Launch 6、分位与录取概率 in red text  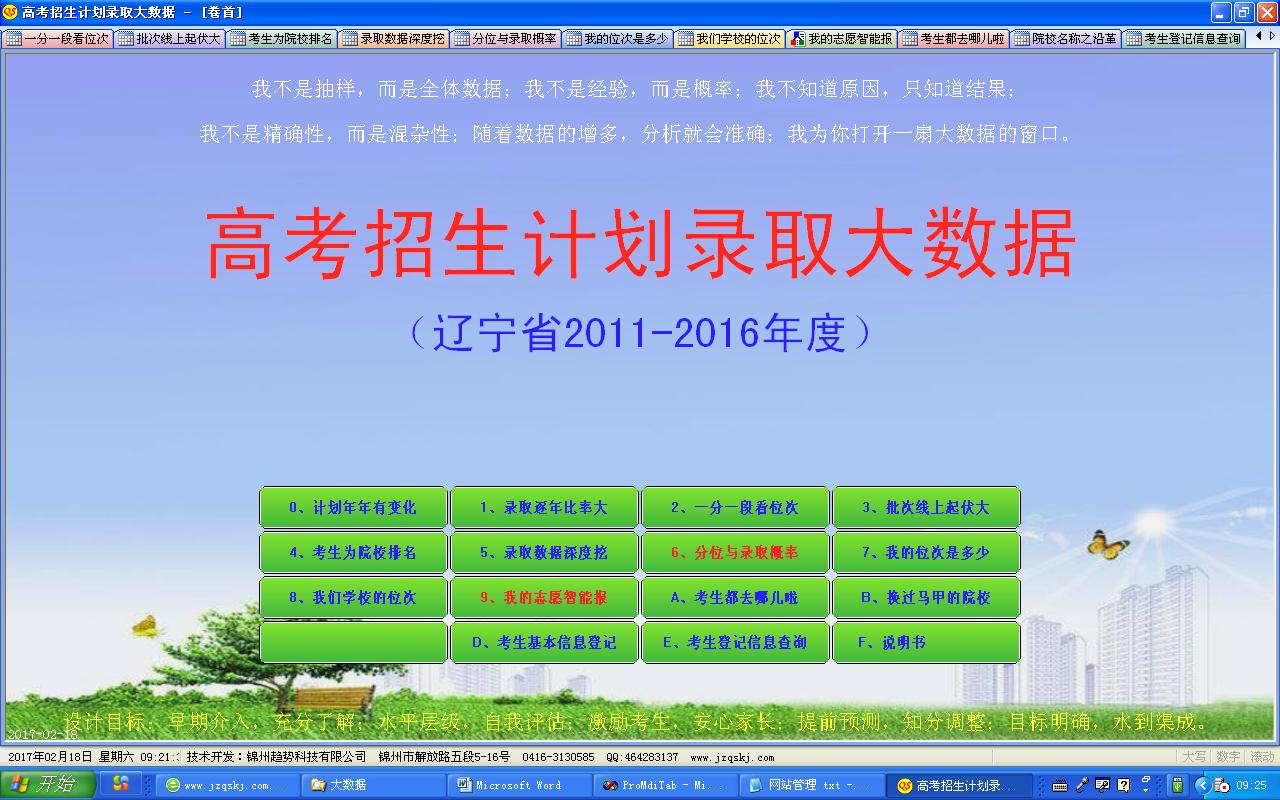pos(735,552)
